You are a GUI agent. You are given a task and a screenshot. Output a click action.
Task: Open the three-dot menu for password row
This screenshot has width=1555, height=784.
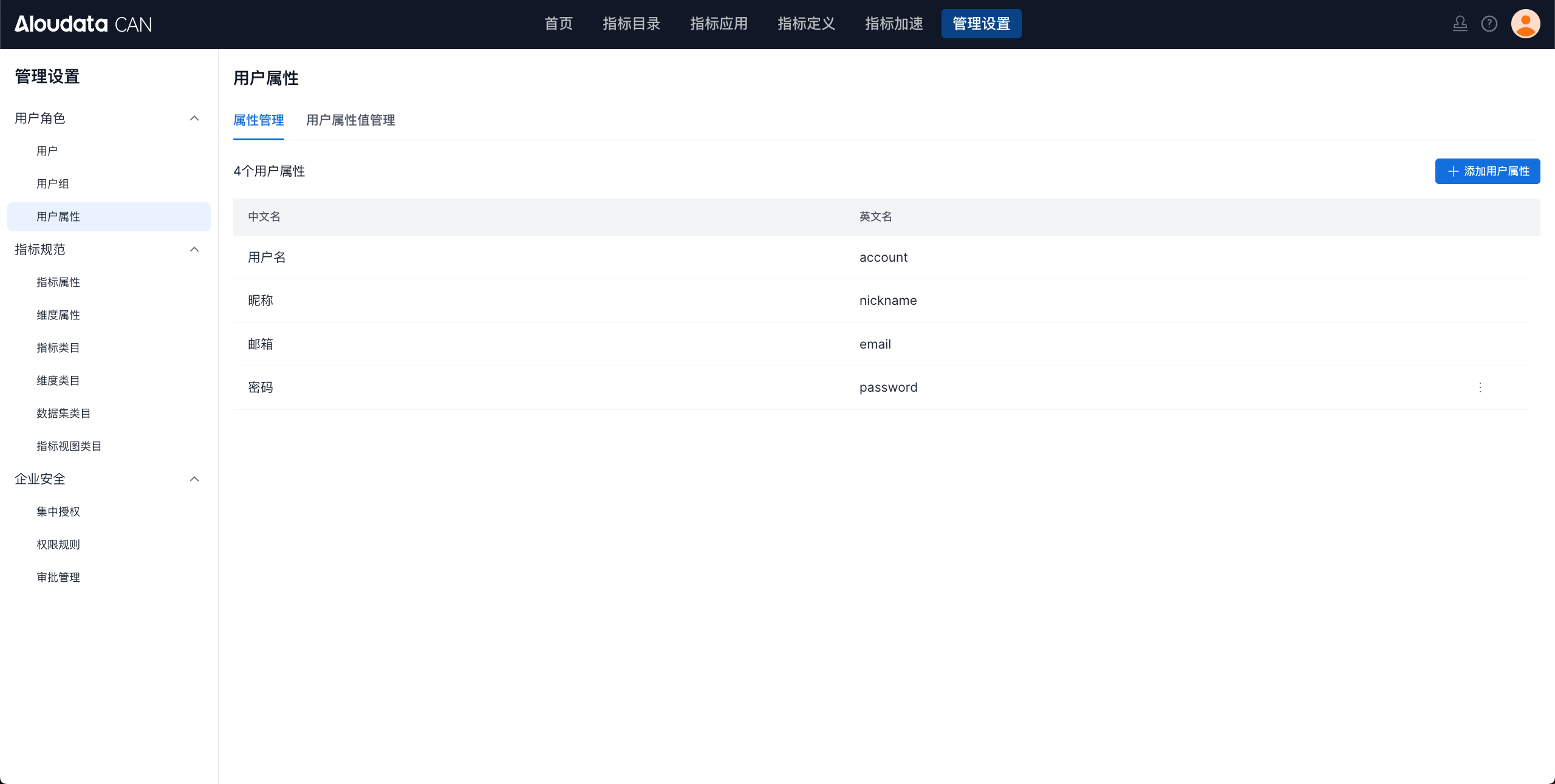[x=1480, y=387]
